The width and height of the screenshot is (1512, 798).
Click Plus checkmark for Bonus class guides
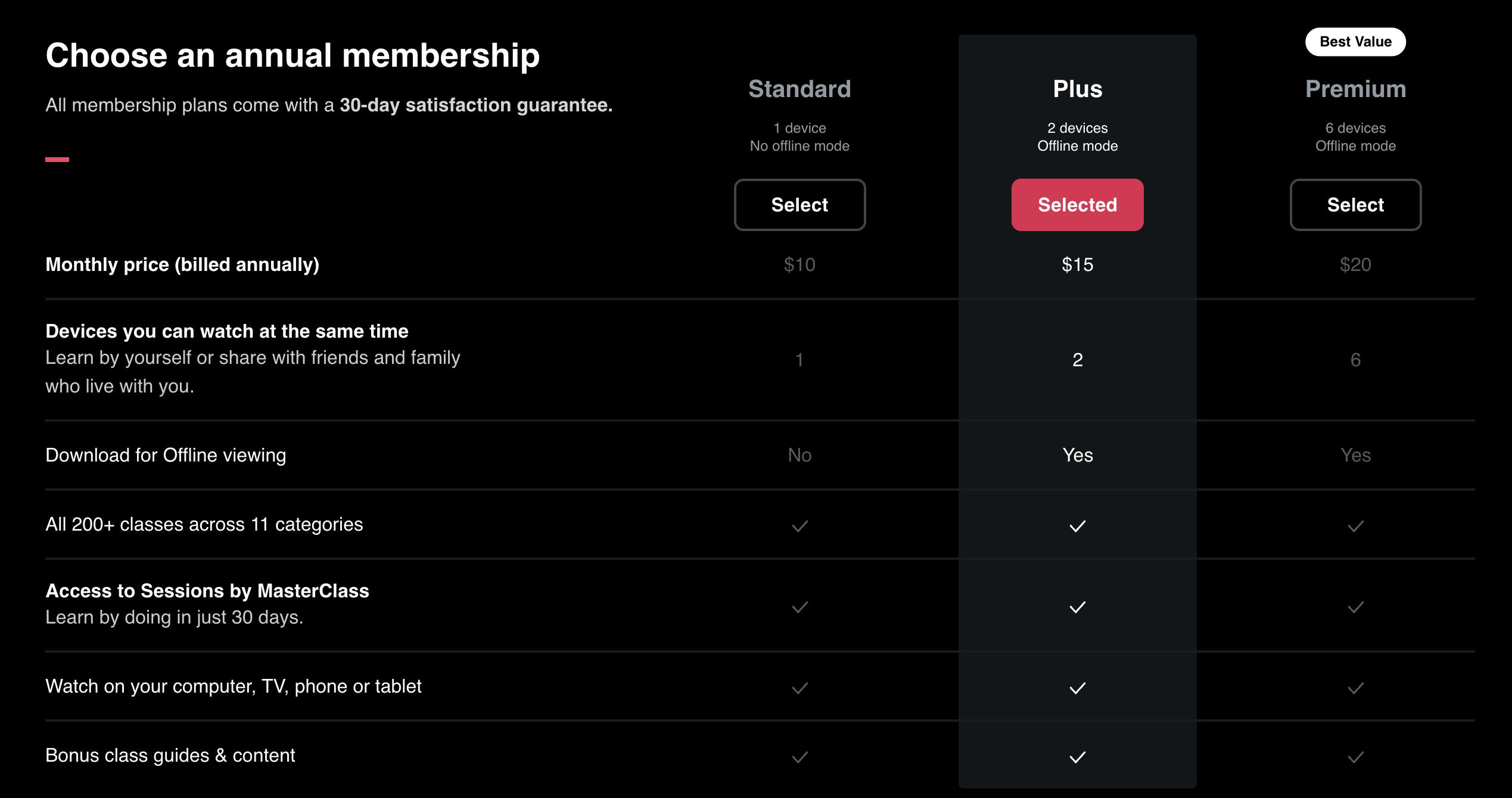[x=1077, y=757]
